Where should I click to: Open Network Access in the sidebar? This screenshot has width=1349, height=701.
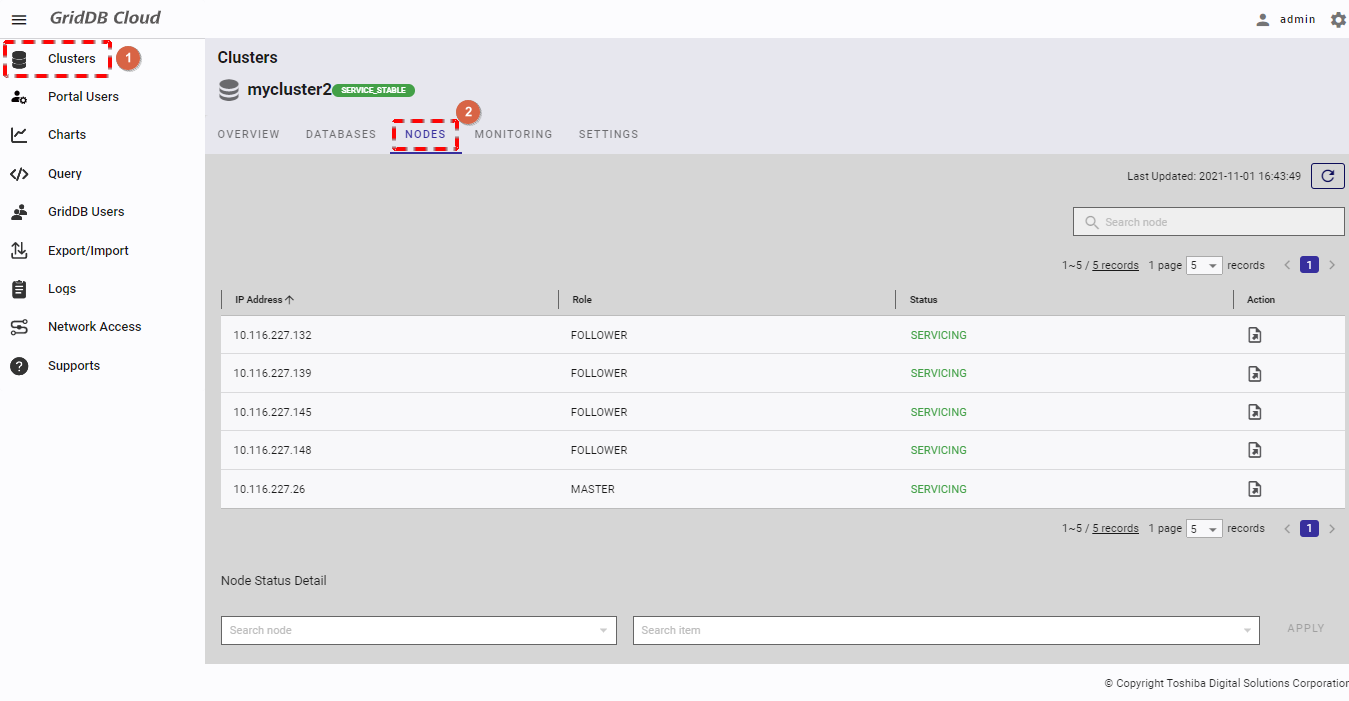tap(94, 327)
